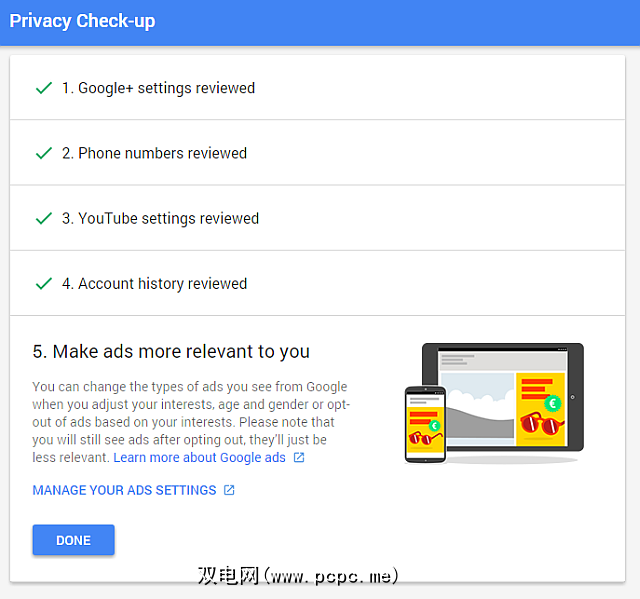Click the Make ads more relevant heading

(x=171, y=351)
